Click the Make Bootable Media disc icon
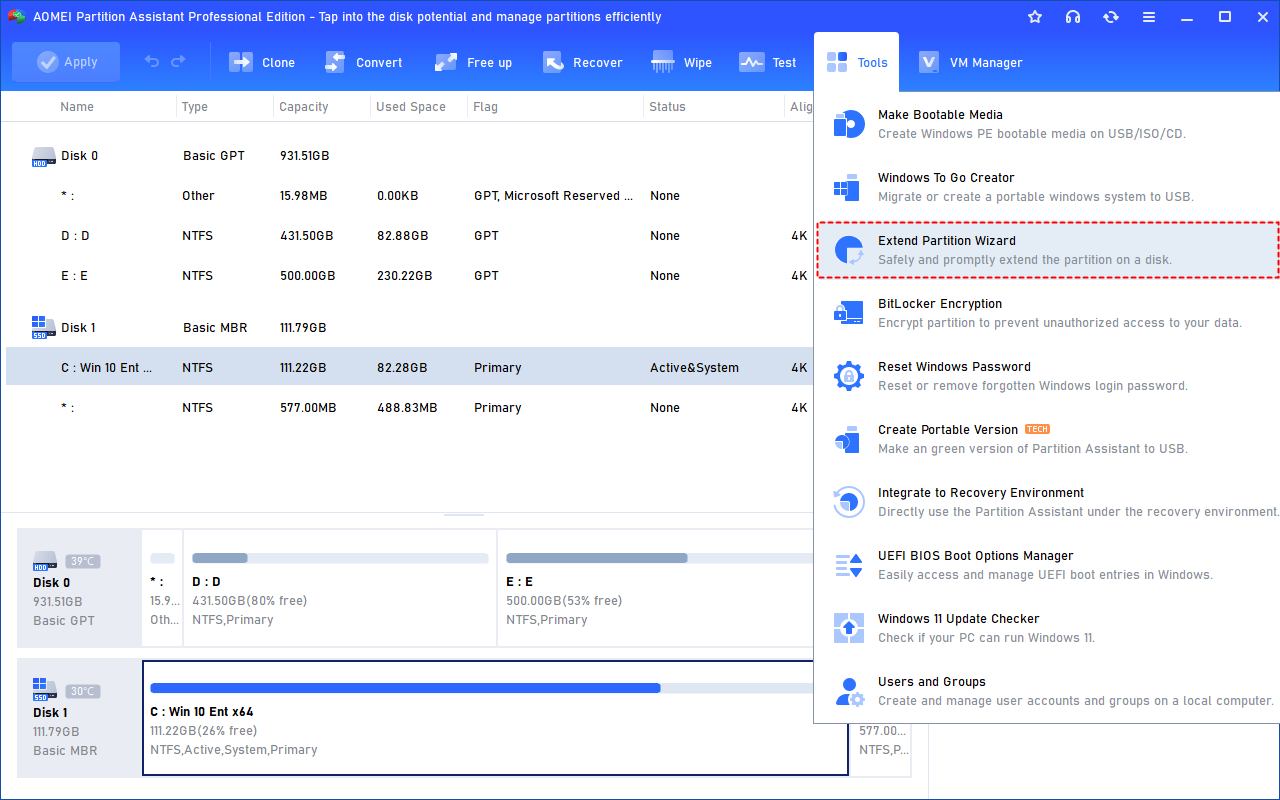The height and width of the screenshot is (800, 1280). pos(848,124)
